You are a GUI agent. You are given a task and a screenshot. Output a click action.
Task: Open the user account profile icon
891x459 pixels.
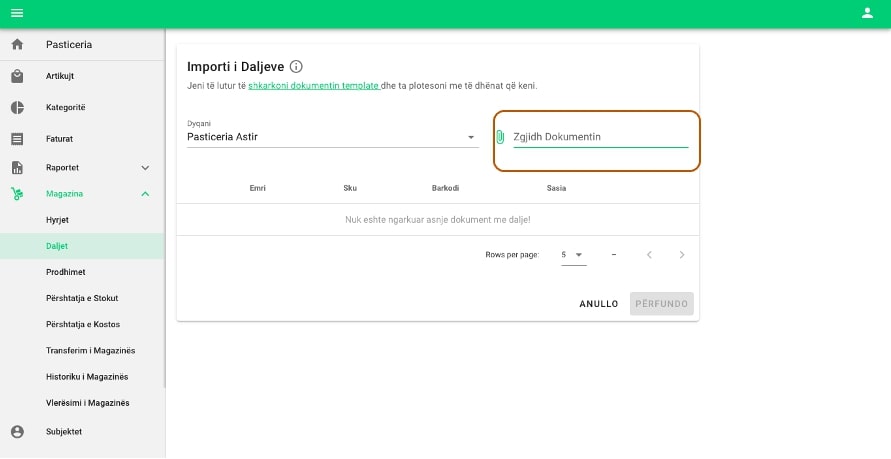(x=867, y=13)
